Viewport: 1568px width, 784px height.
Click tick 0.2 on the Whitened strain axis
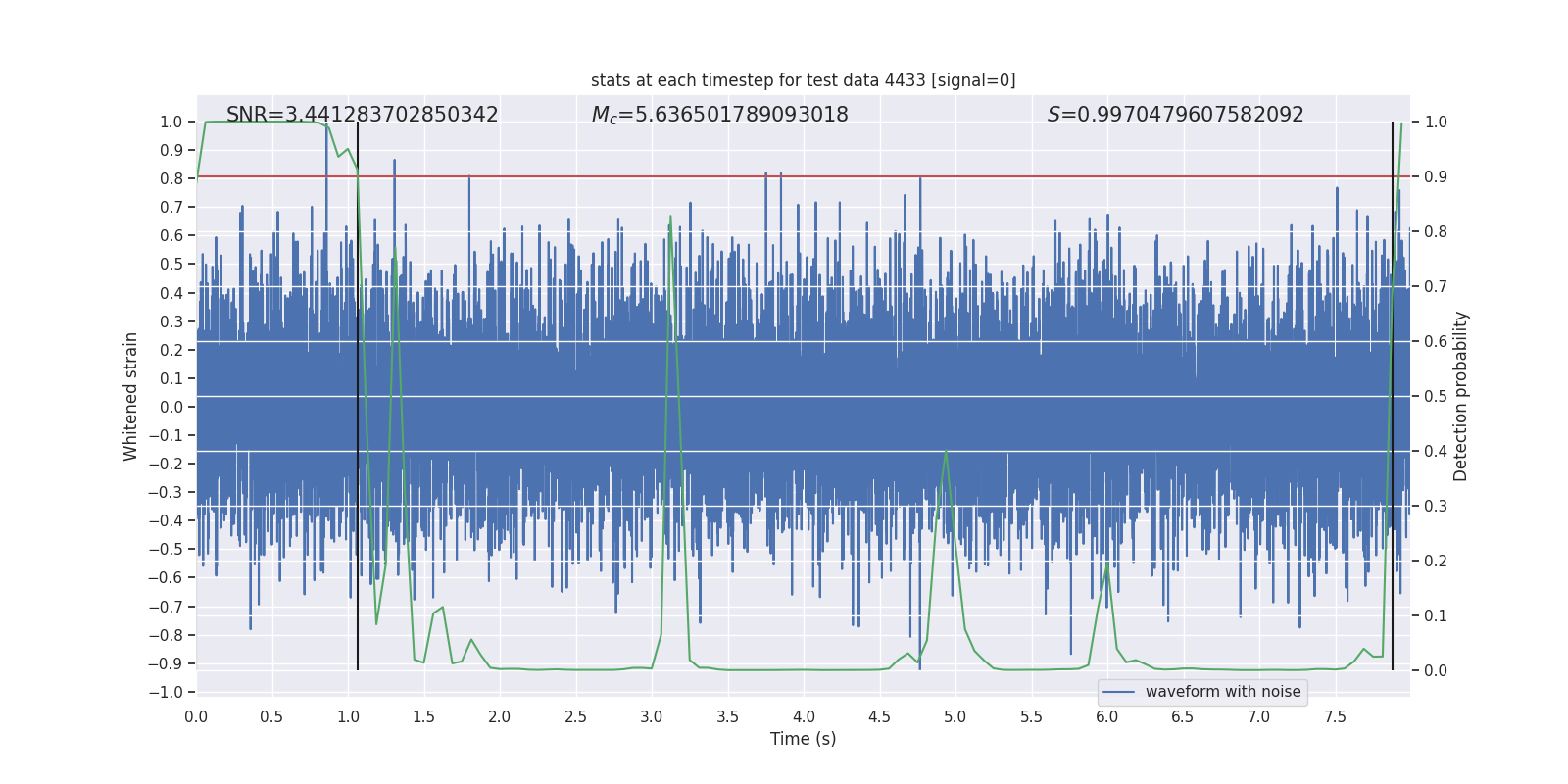171,350
